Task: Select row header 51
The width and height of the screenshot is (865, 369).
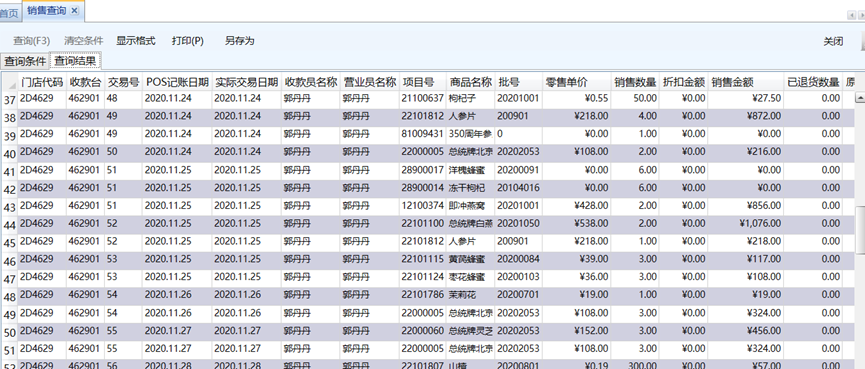Action: point(9,350)
